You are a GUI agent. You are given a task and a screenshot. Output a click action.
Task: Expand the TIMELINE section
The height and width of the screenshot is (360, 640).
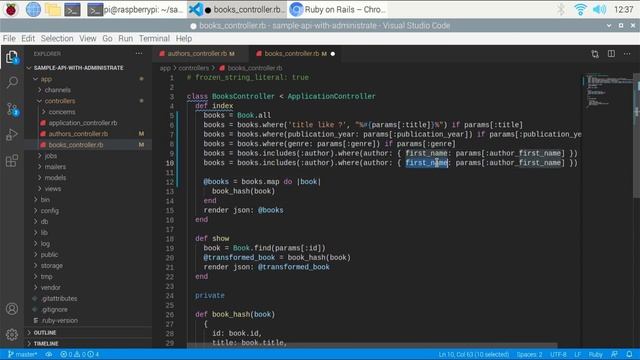click(46, 344)
